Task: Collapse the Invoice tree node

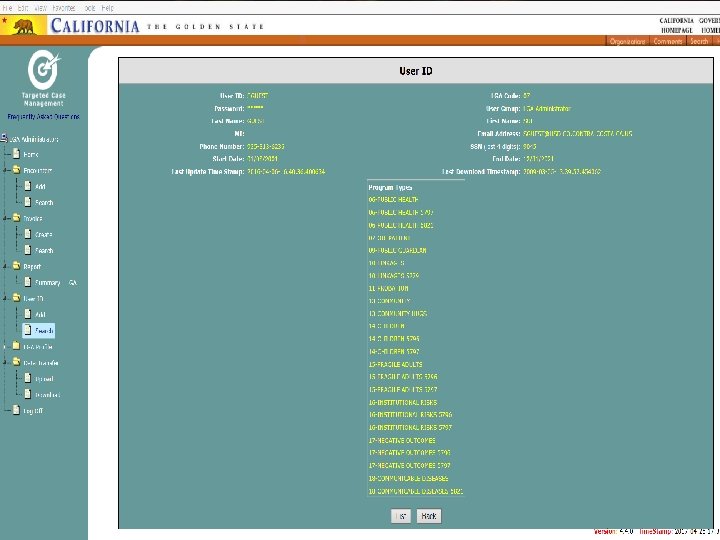Action: click(5, 219)
